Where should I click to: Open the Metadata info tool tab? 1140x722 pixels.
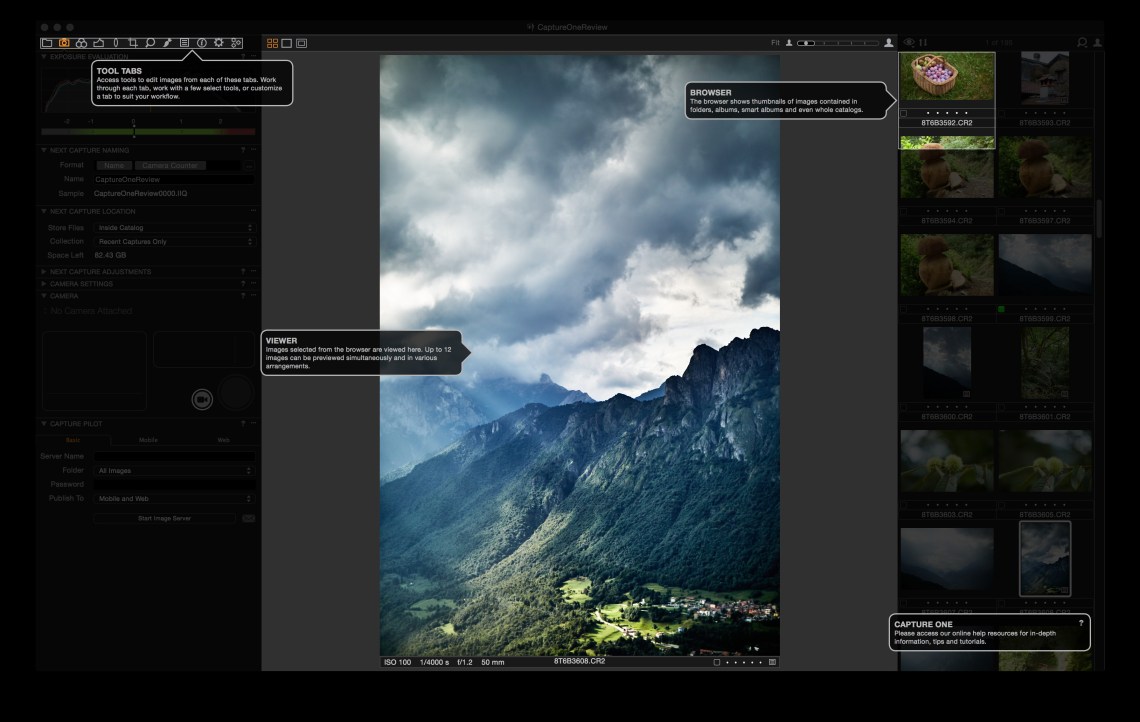(x=201, y=43)
